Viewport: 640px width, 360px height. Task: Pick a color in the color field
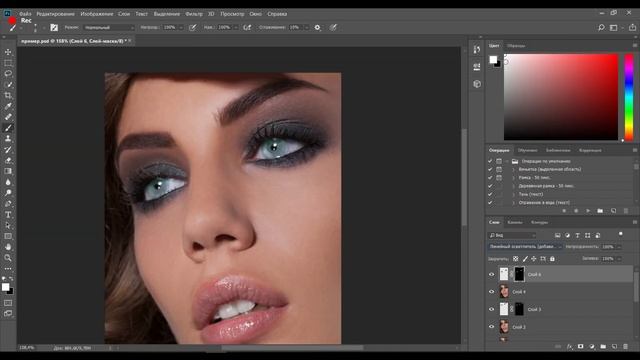pos(561,97)
